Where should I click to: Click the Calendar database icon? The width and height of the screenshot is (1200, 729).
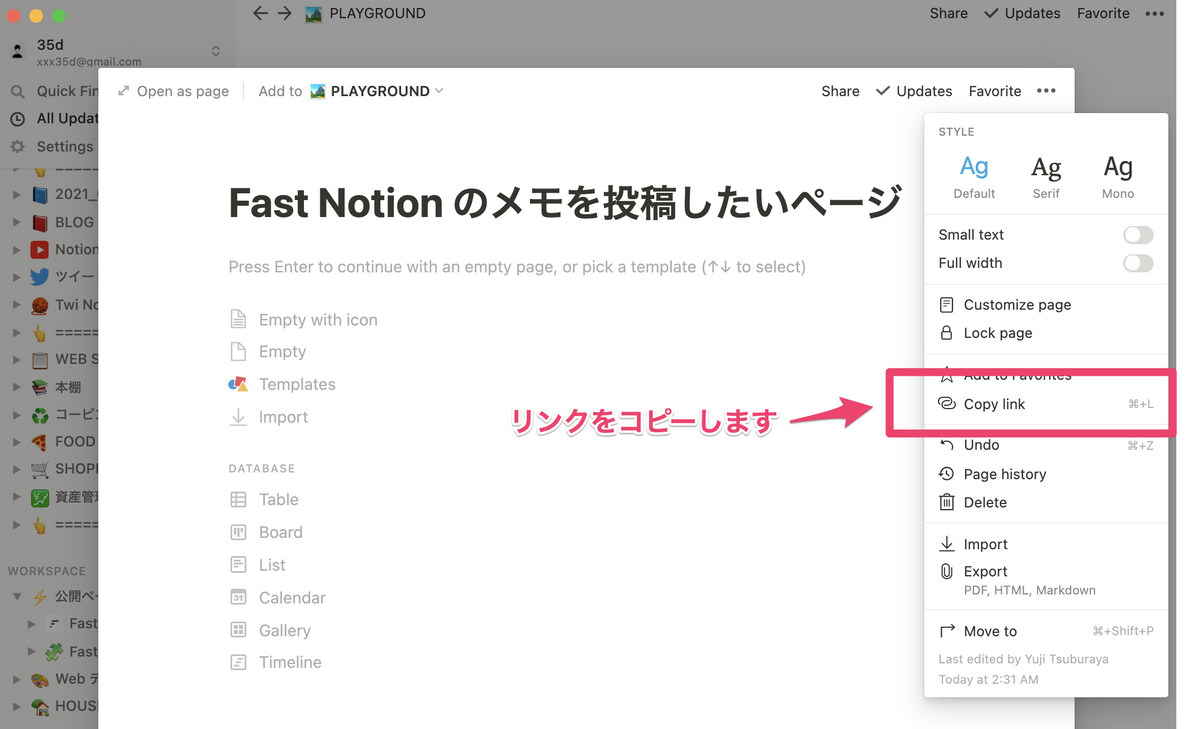pyautogui.click(x=238, y=598)
